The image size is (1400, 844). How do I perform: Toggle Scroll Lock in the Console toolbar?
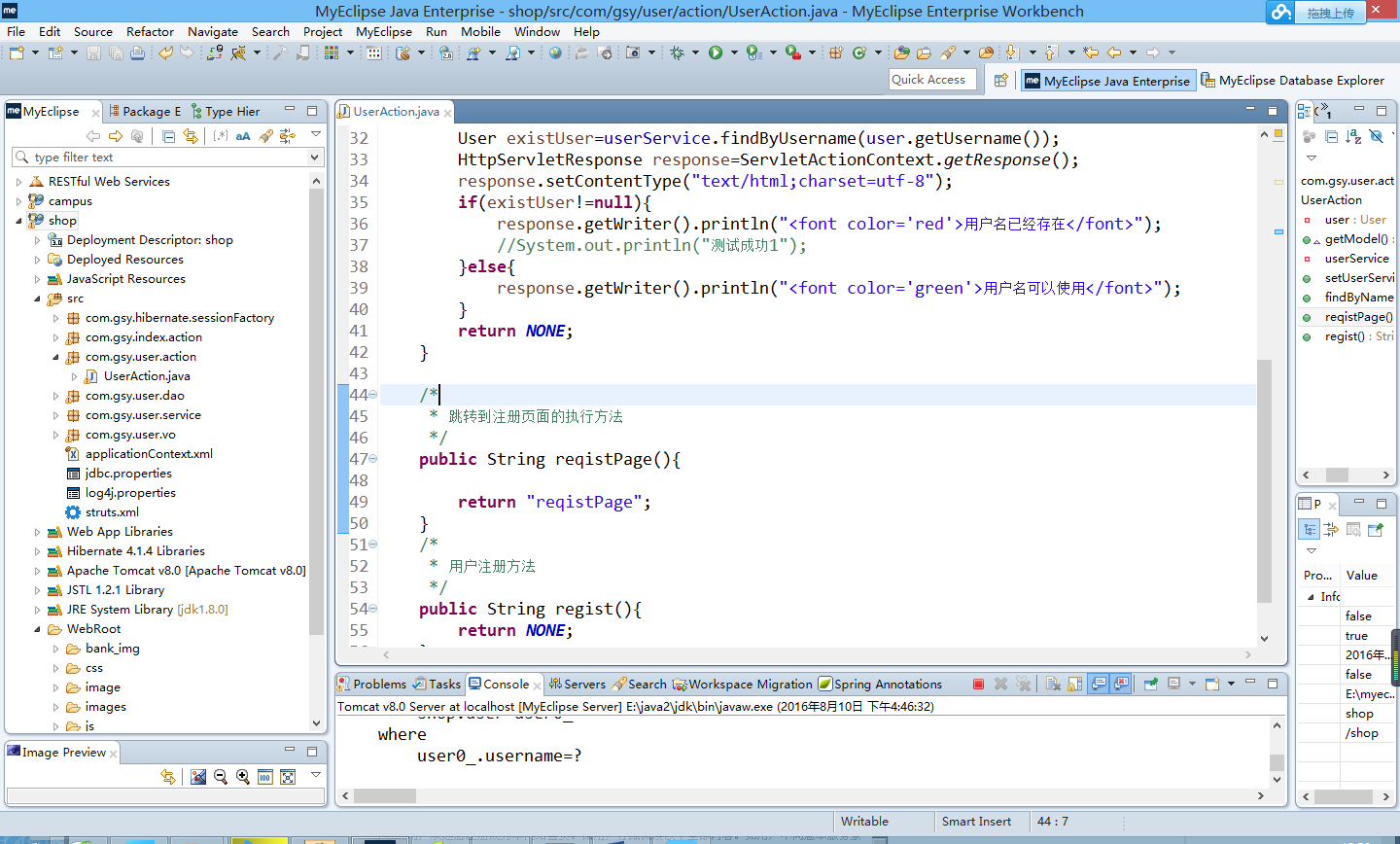click(1075, 684)
